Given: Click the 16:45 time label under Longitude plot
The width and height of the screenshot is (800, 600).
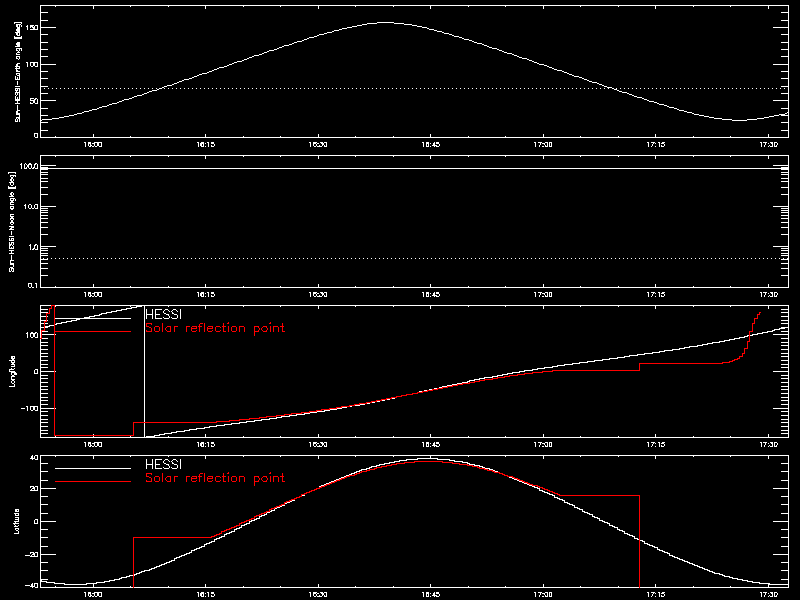Looking at the screenshot, I should (x=431, y=444).
